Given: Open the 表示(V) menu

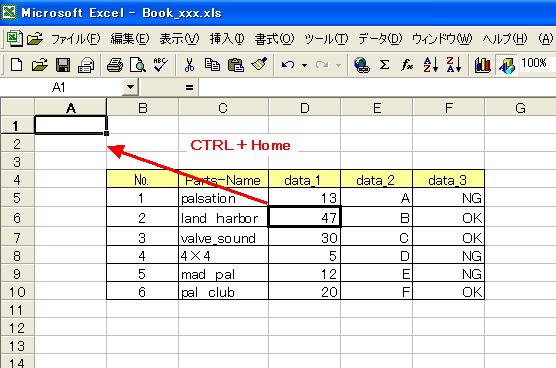Looking at the screenshot, I should coord(179,39).
